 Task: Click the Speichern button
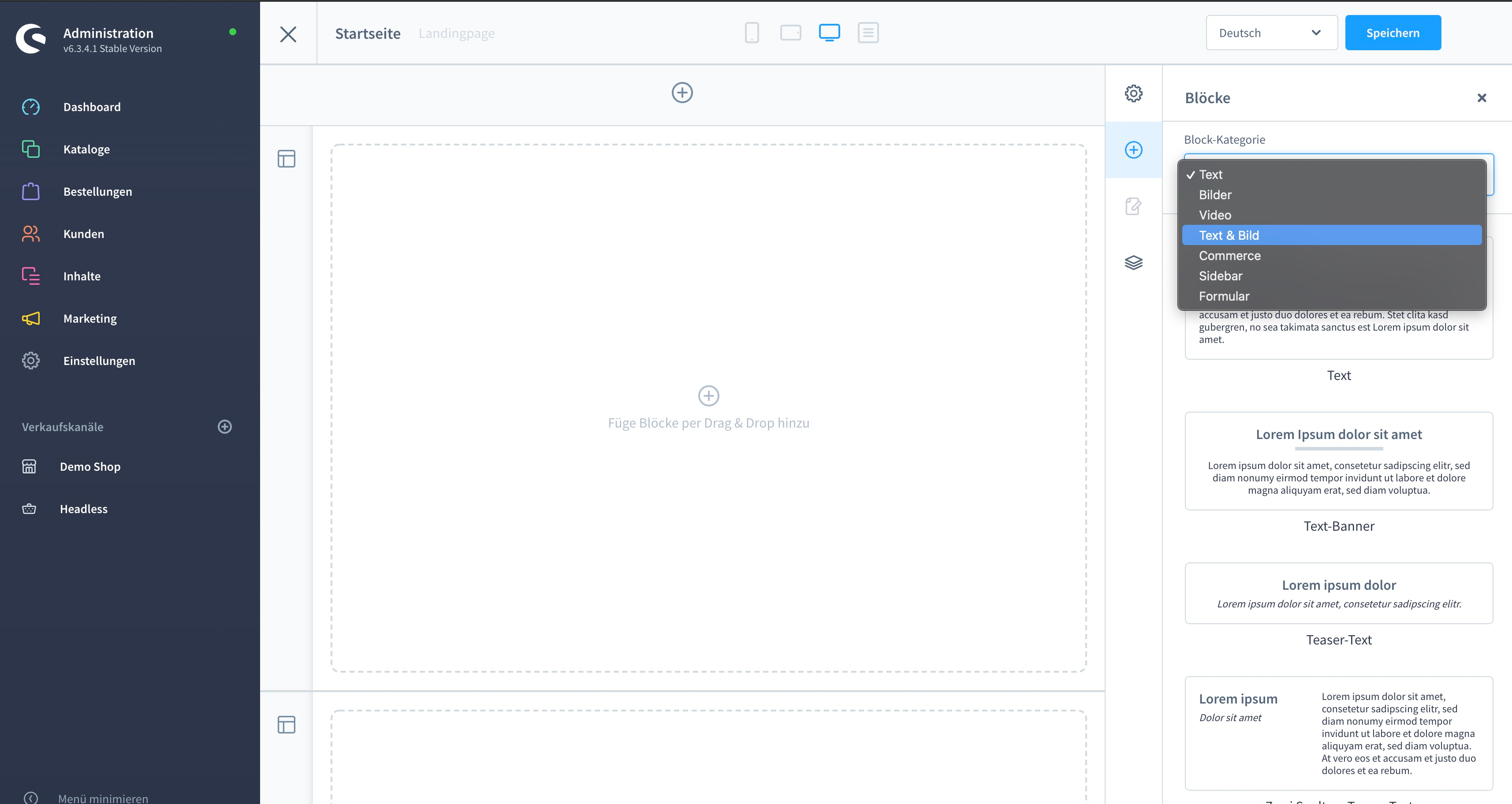coord(1393,33)
